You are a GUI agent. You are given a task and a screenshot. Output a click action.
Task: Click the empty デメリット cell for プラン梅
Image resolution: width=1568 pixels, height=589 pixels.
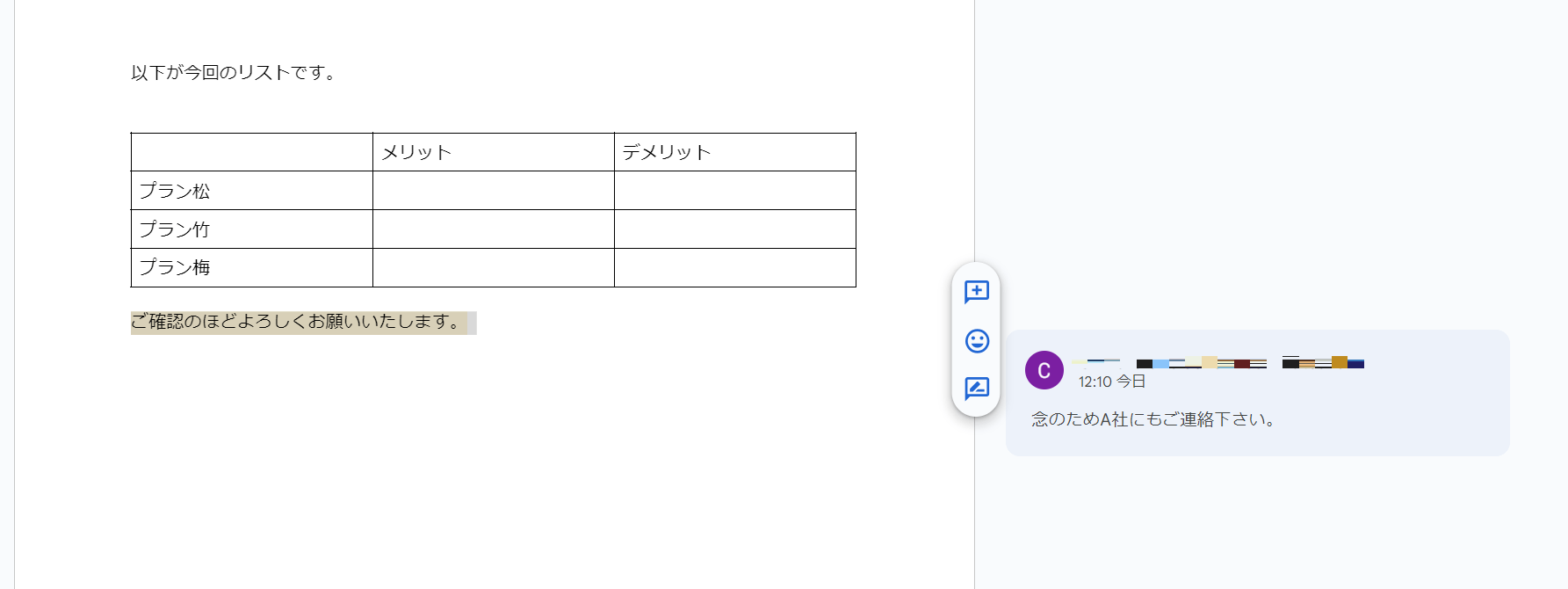pos(734,267)
